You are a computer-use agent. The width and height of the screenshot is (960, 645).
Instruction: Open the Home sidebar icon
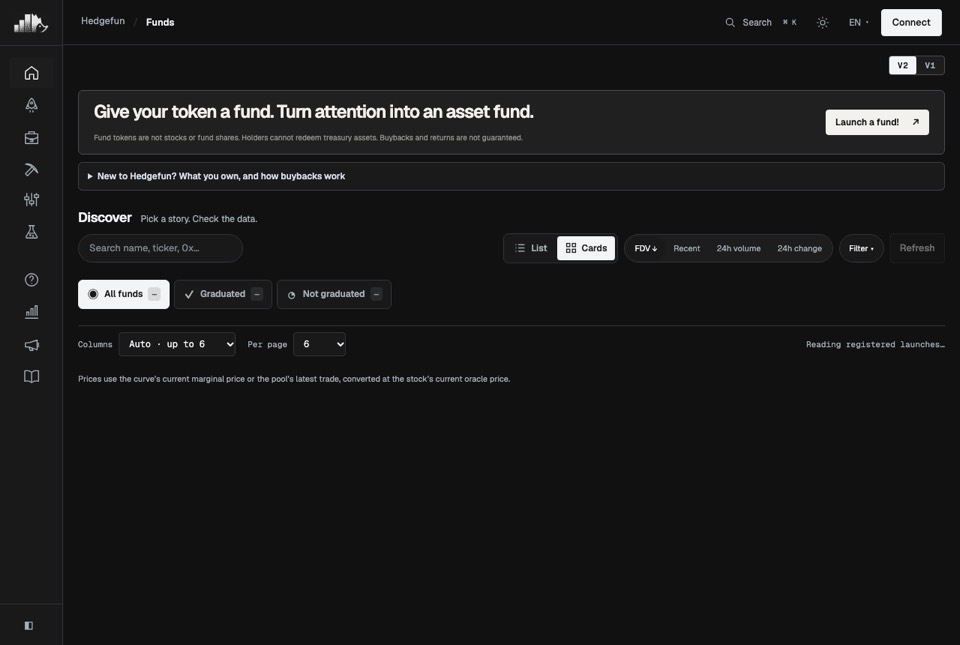tap(31, 73)
